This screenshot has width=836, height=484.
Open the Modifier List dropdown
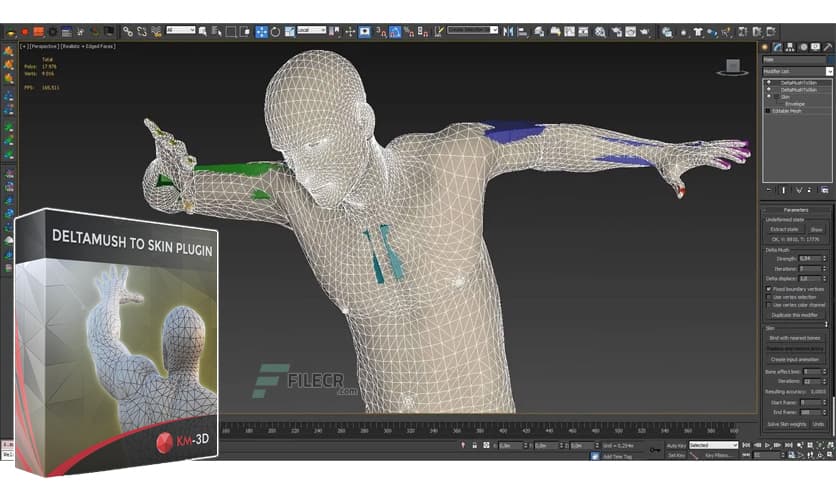tap(797, 71)
